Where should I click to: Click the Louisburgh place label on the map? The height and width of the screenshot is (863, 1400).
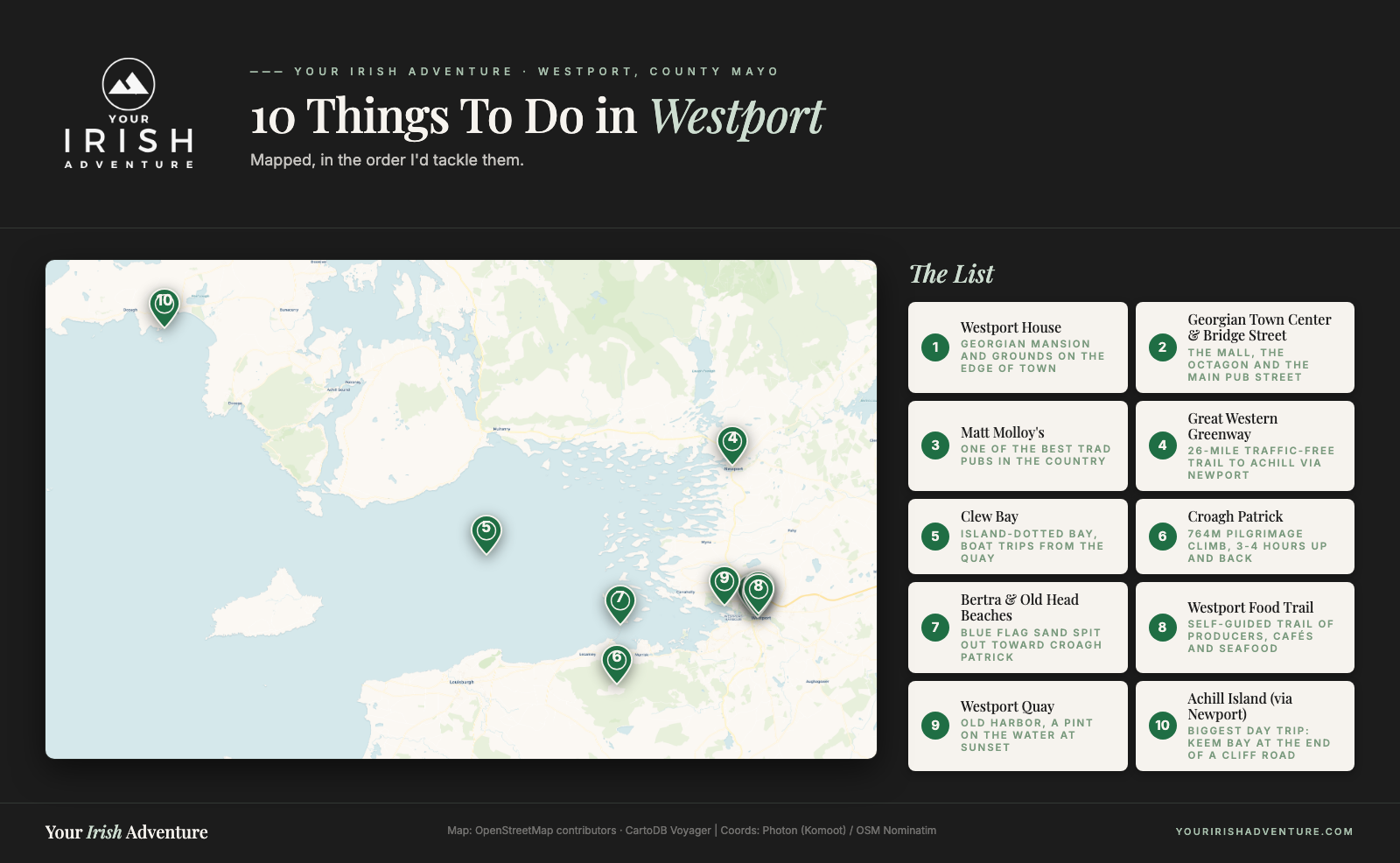pos(462,682)
